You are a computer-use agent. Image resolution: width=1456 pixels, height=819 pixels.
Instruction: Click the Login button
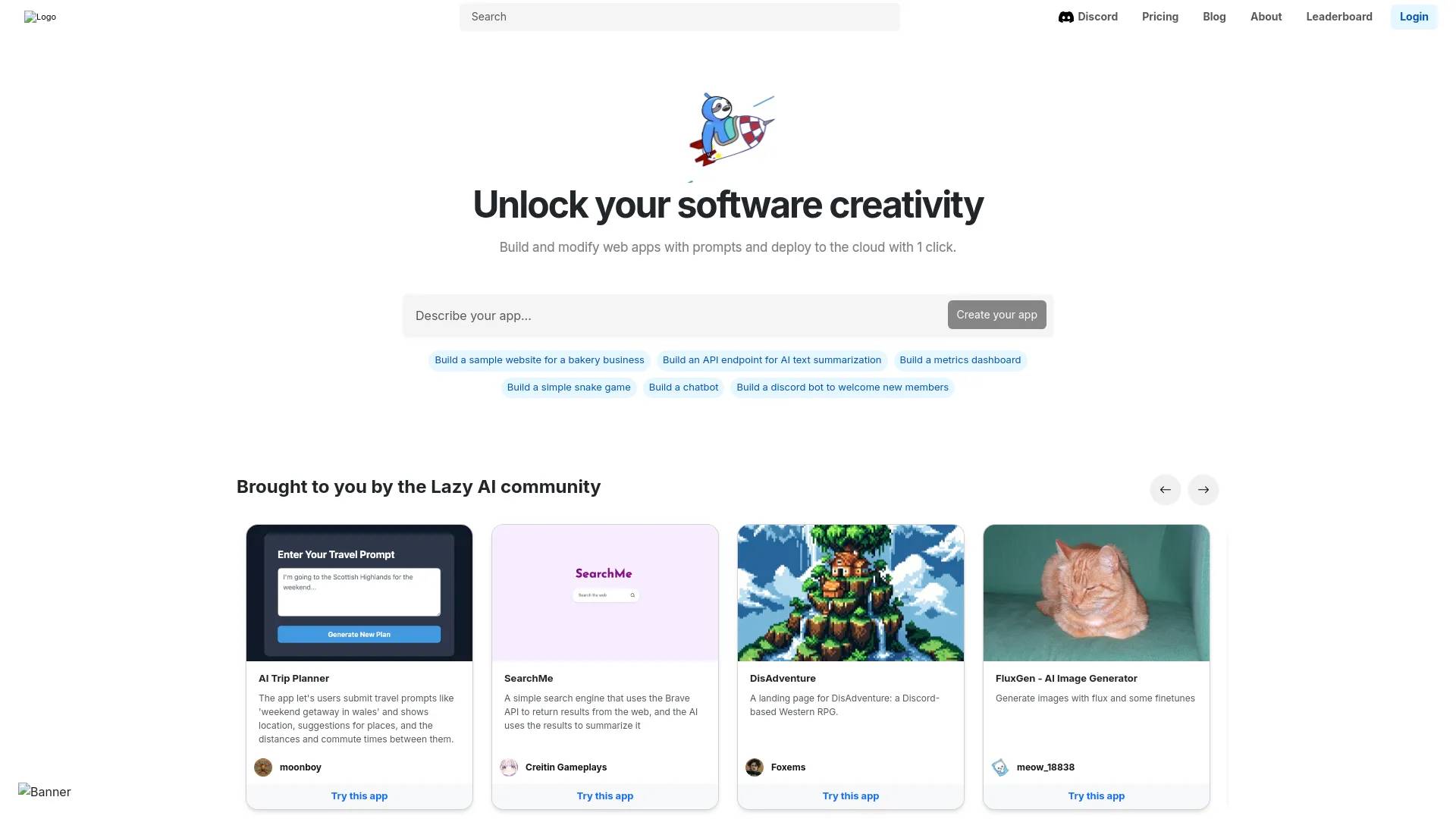pos(1413,16)
